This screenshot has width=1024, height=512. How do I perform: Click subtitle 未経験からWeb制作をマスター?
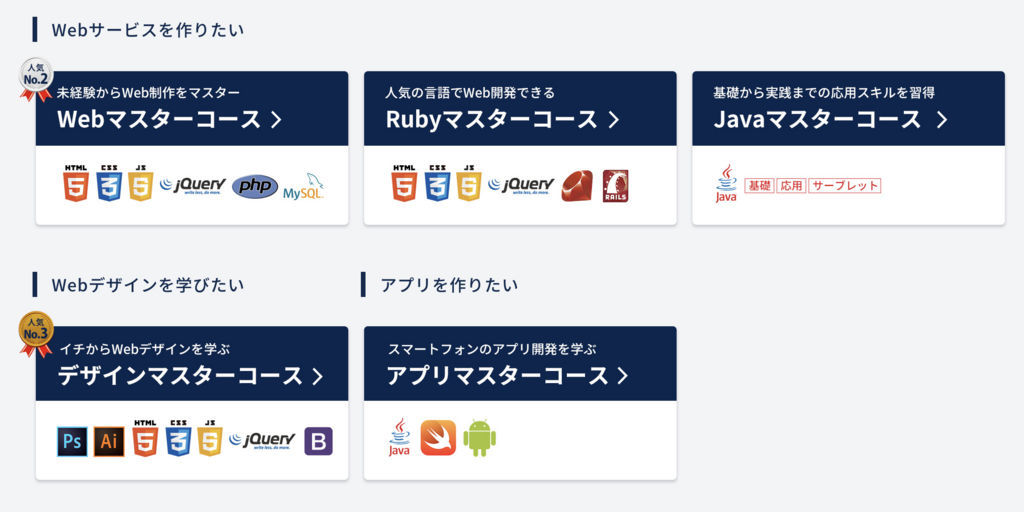coord(149,92)
